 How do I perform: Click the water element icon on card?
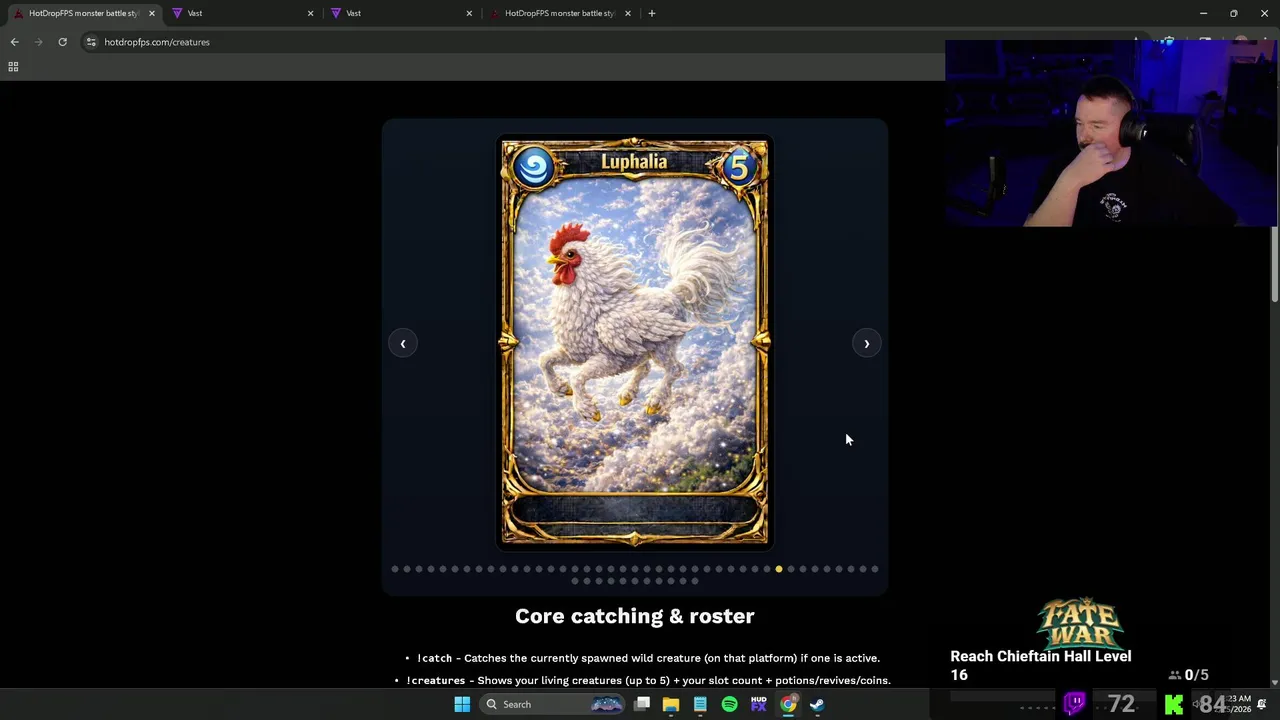(533, 166)
